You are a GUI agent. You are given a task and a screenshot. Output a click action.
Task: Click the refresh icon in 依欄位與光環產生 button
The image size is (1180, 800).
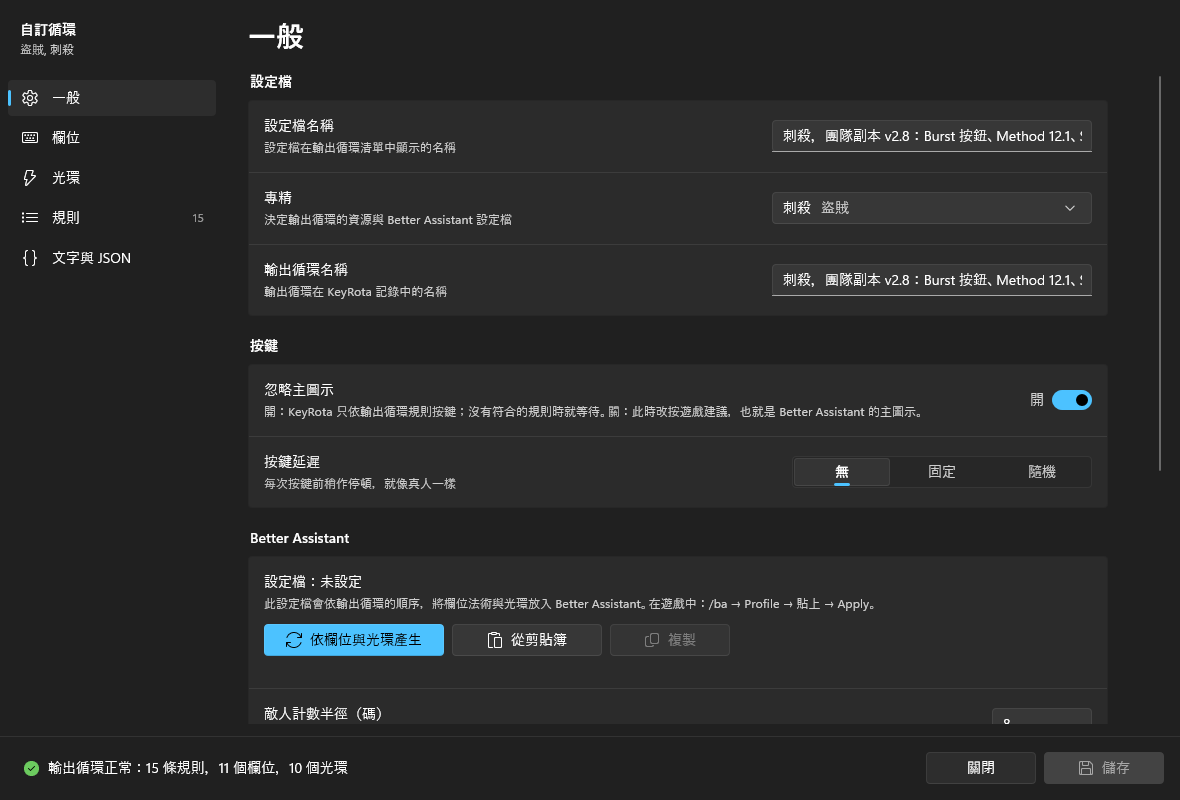(x=293, y=640)
